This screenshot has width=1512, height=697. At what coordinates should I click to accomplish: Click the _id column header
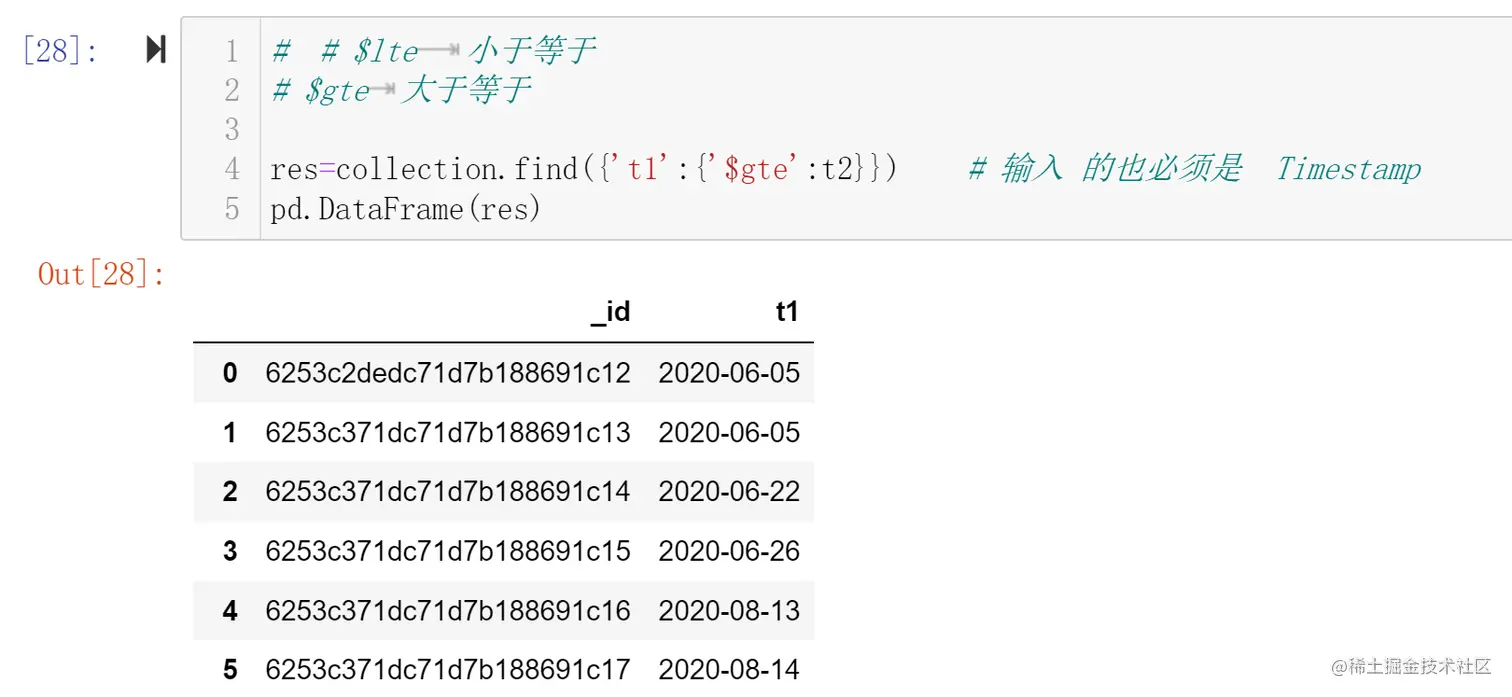tap(610, 313)
